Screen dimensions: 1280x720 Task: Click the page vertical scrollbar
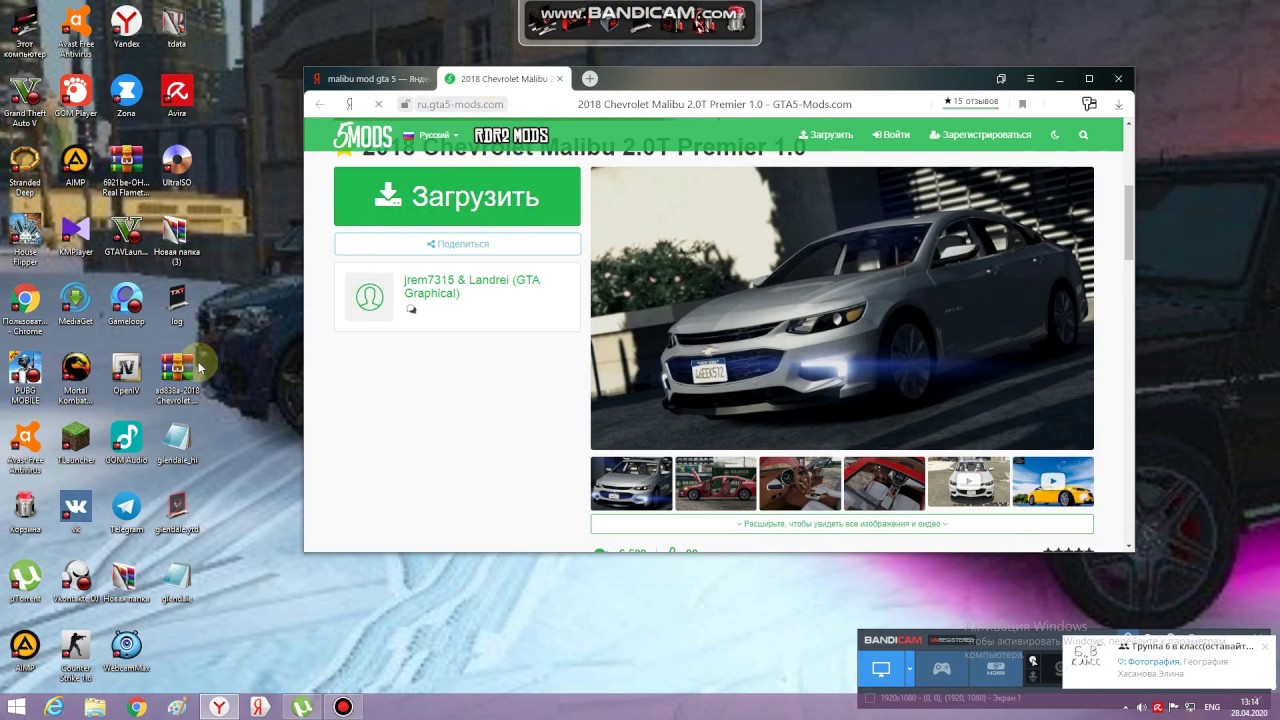pos(1129,222)
